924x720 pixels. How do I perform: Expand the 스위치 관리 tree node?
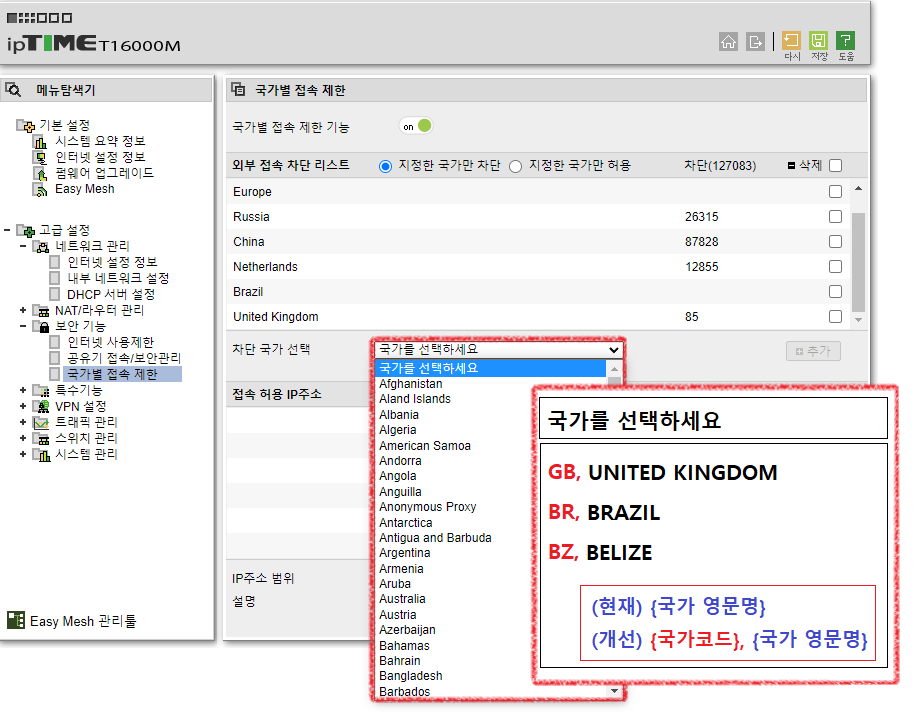click(22, 438)
